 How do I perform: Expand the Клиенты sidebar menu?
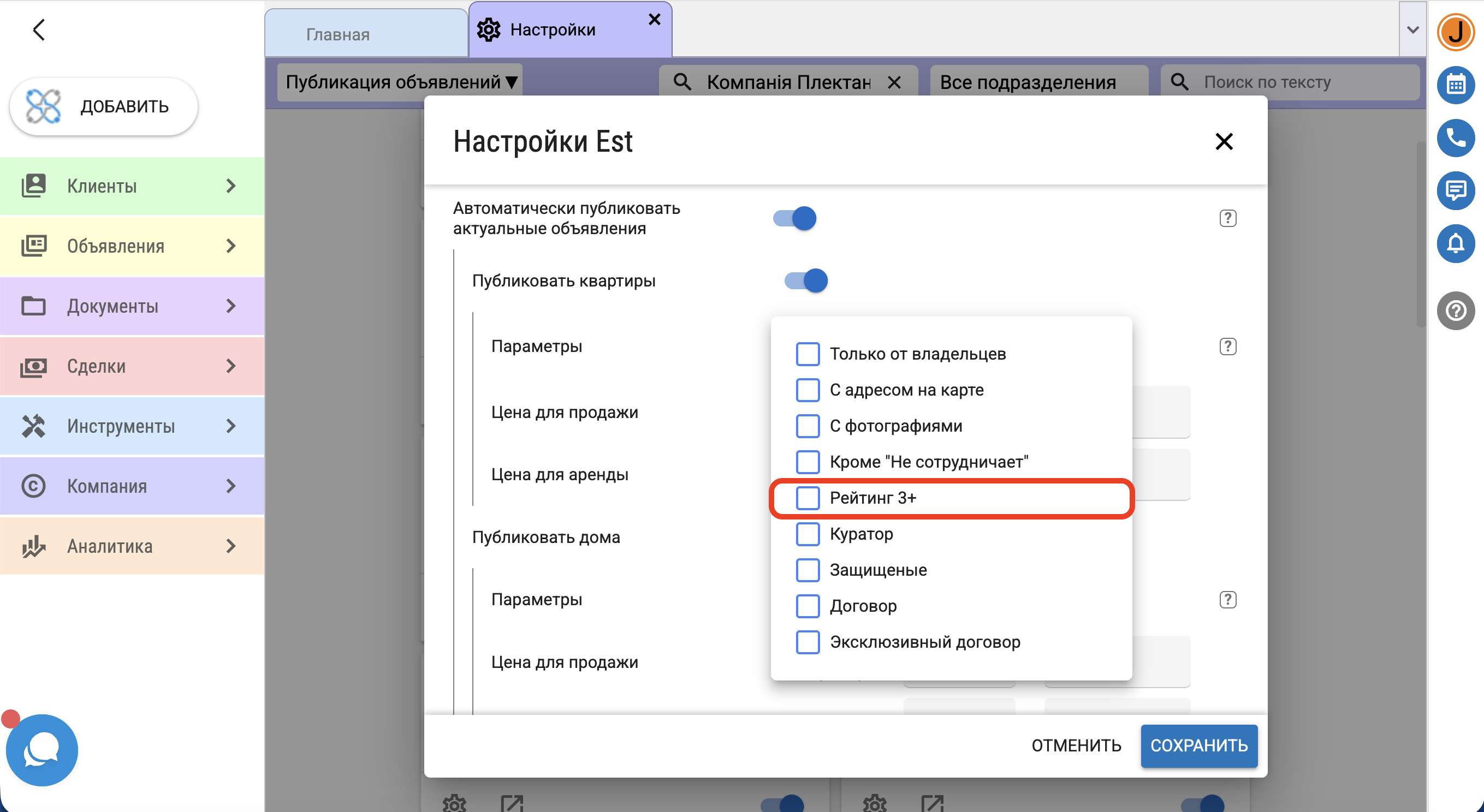pos(132,186)
